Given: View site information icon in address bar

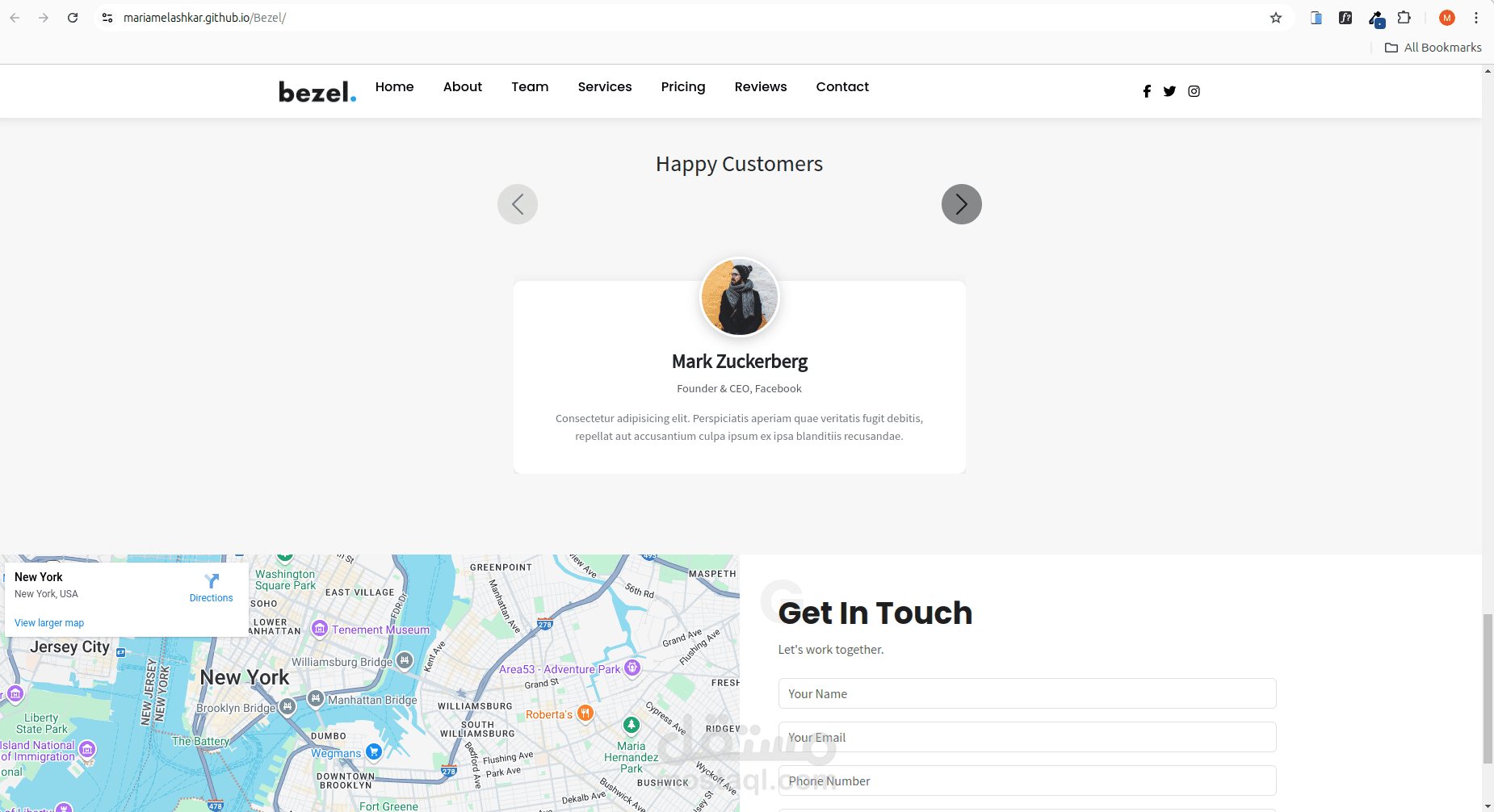Looking at the screenshot, I should pos(107,18).
